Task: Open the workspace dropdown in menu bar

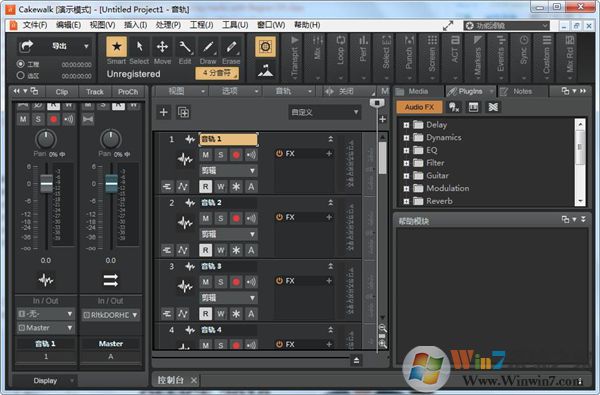Action: click(507, 26)
